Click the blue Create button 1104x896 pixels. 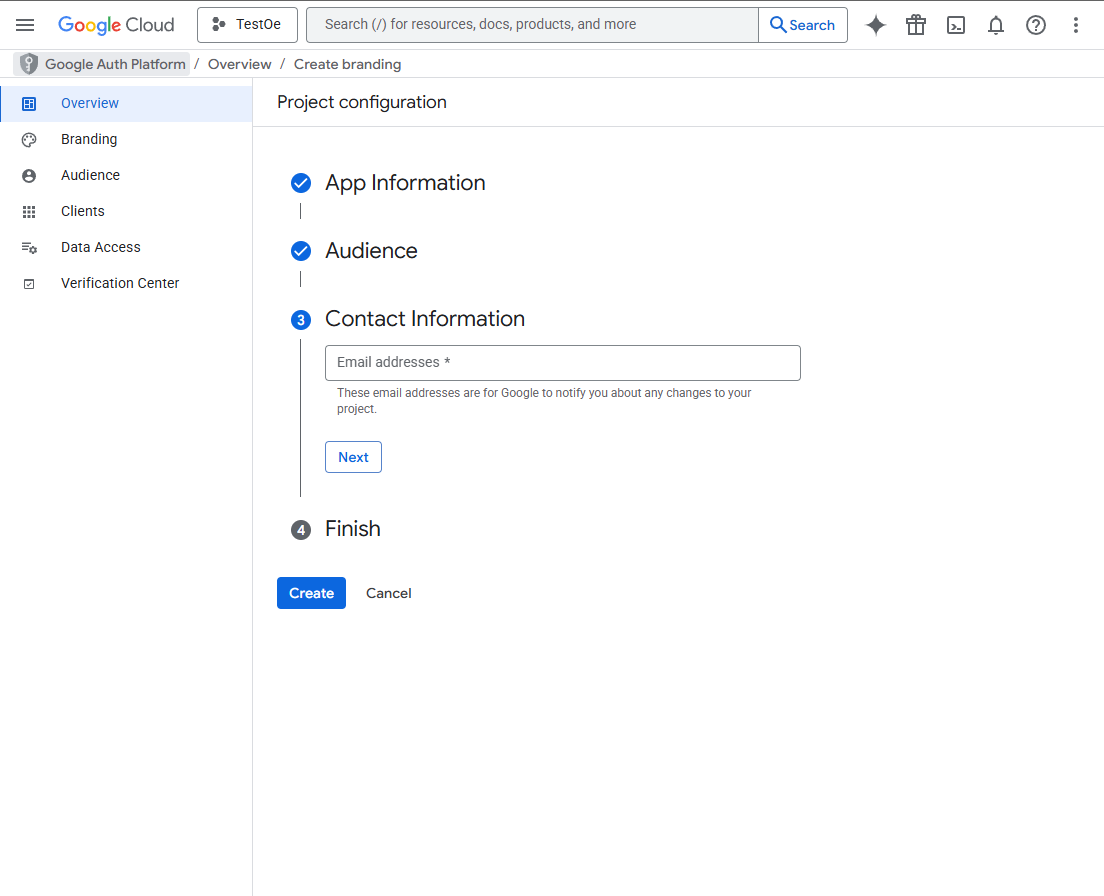coord(311,593)
